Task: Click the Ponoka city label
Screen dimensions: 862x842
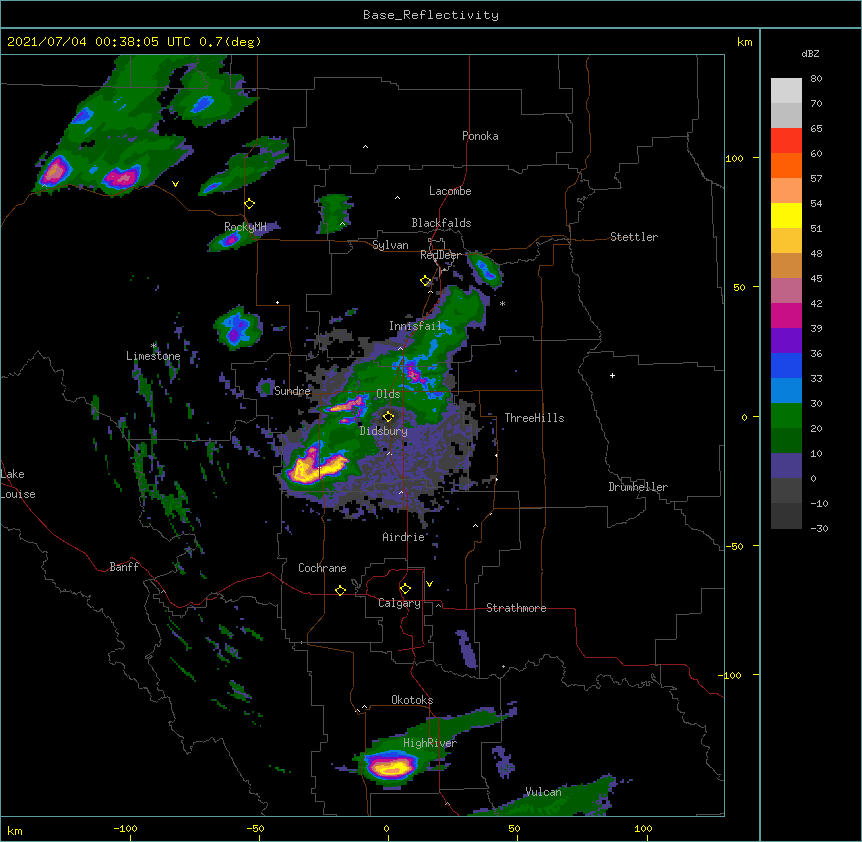Action: [x=480, y=136]
